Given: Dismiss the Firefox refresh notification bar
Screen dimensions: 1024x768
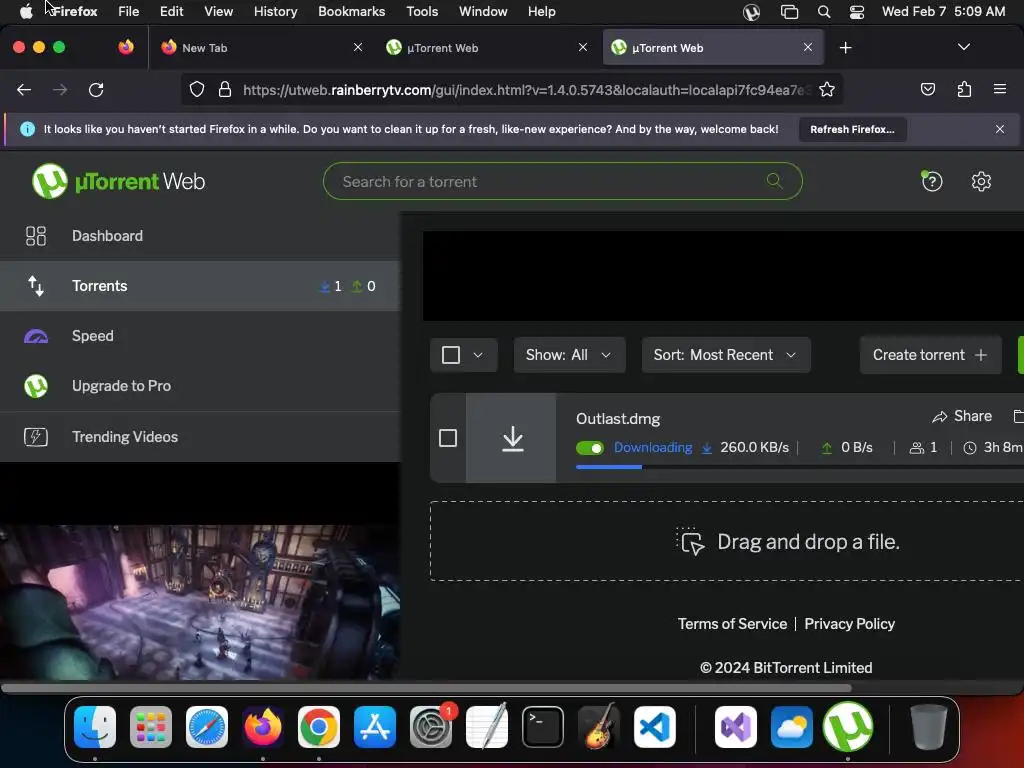Looking at the screenshot, I should pyautogui.click(x=1000, y=129).
